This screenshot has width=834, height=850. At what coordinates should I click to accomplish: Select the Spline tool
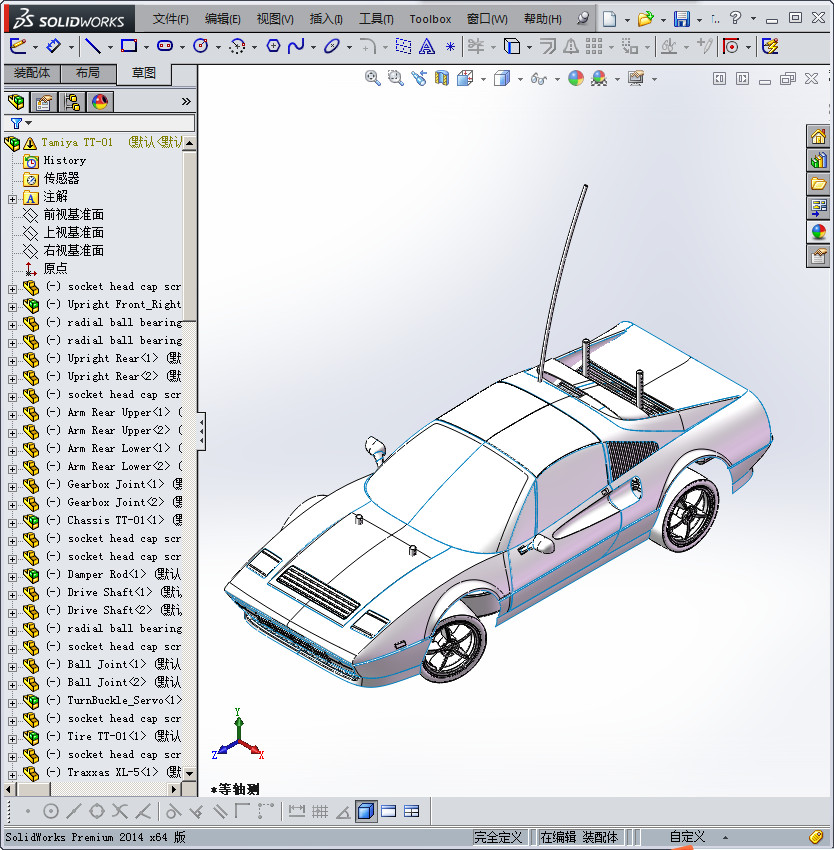[296, 46]
